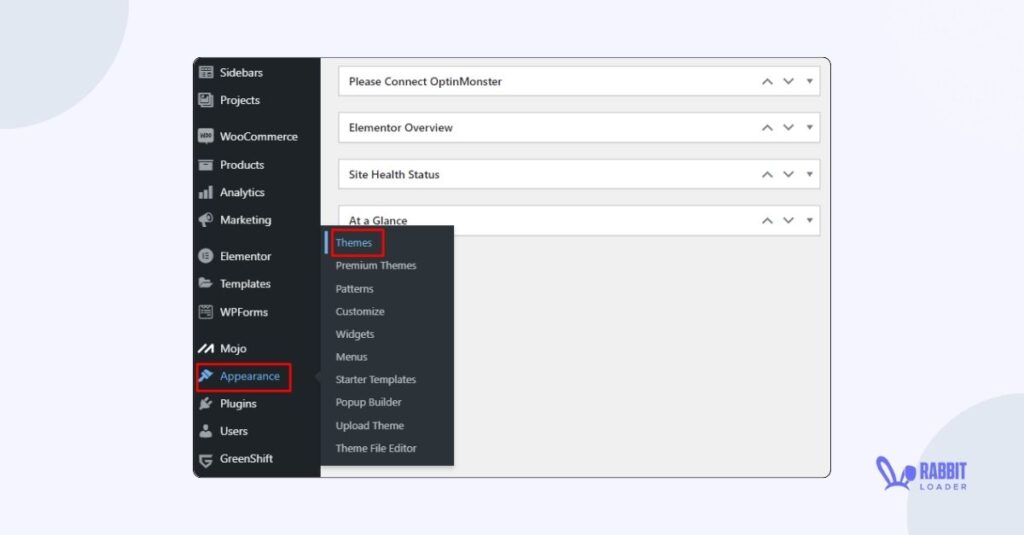Screen dimensions: 1024x535
Task: Select Appearance menu label
Action: (x=249, y=376)
